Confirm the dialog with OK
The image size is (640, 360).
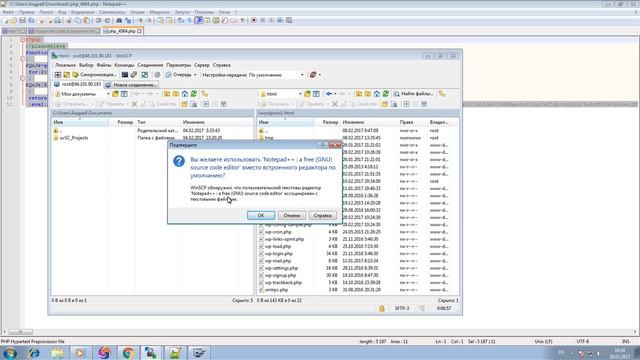(x=261, y=215)
